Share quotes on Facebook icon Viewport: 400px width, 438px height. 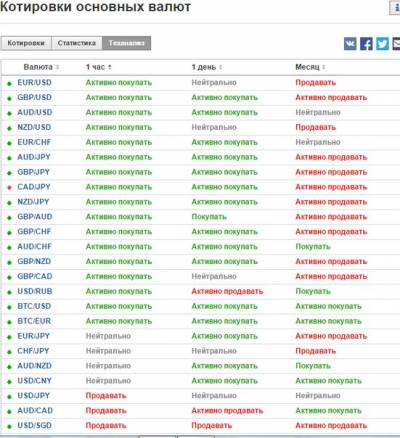pyautogui.click(x=366, y=44)
